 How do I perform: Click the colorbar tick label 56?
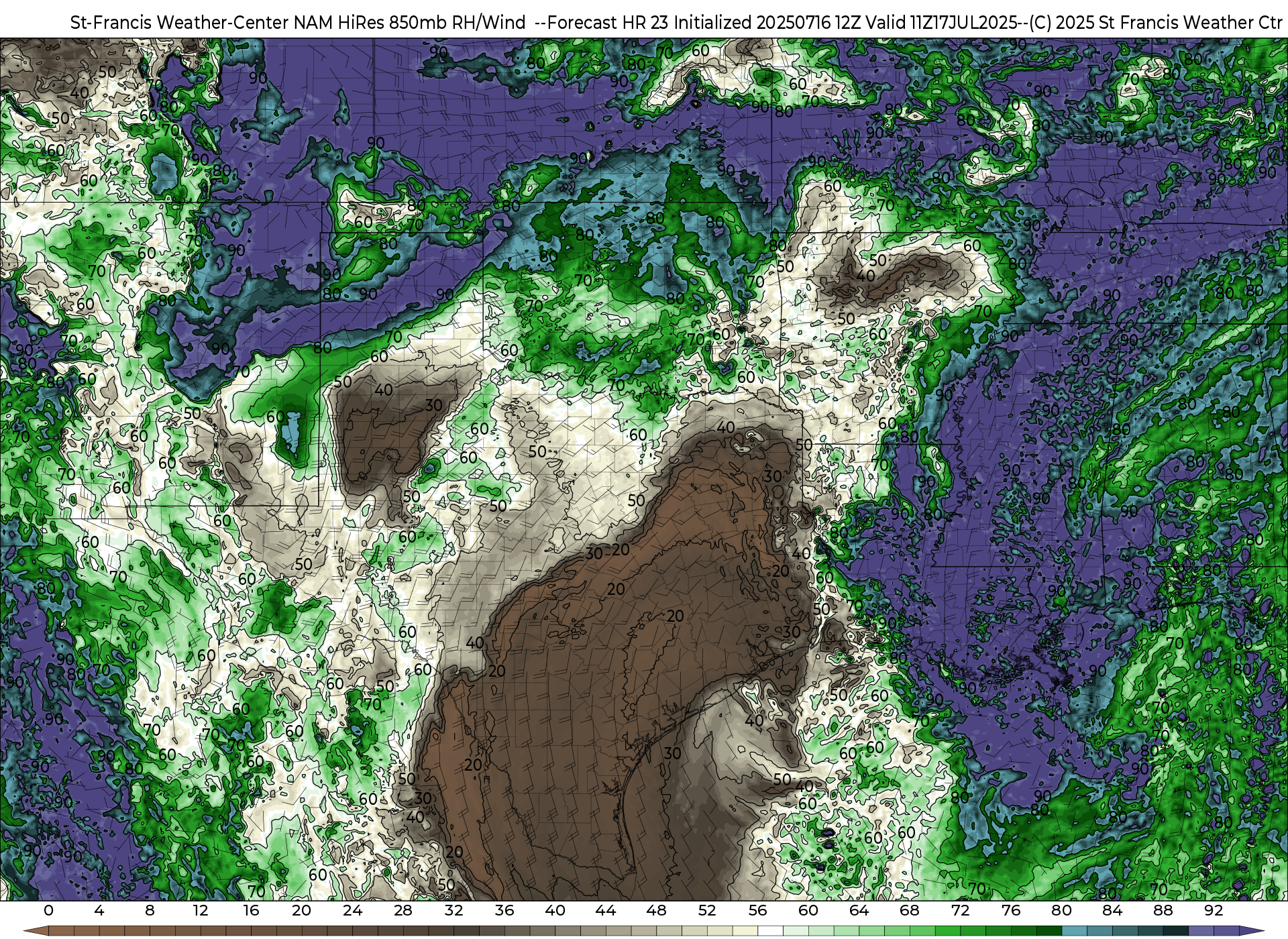click(758, 910)
